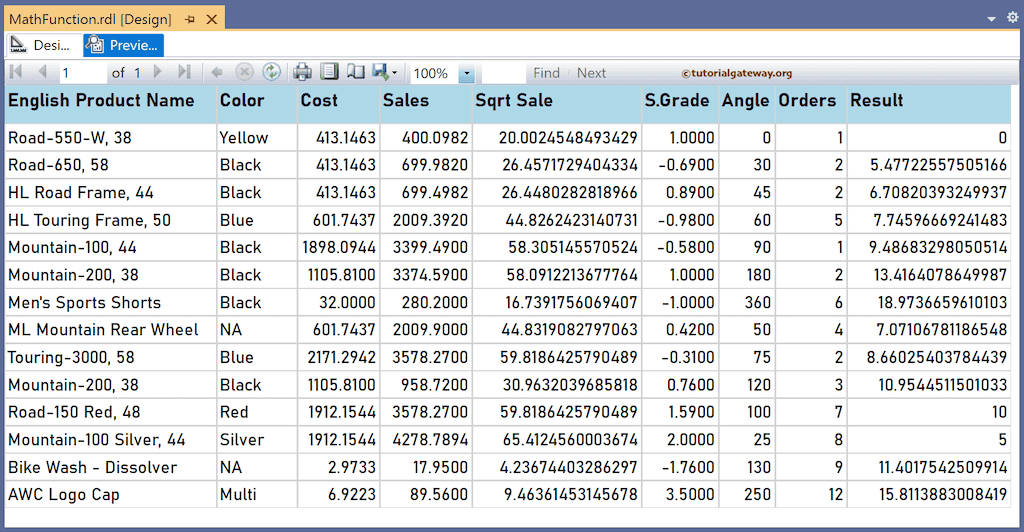Click the Red color cell

[257, 412]
